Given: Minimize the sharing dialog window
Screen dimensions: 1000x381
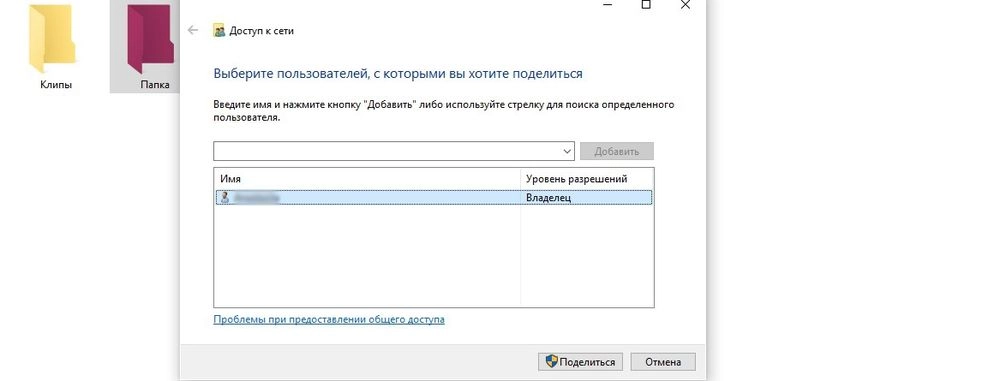Looking at the screenshot, I should pyautogui.click(x=608, y=4).
